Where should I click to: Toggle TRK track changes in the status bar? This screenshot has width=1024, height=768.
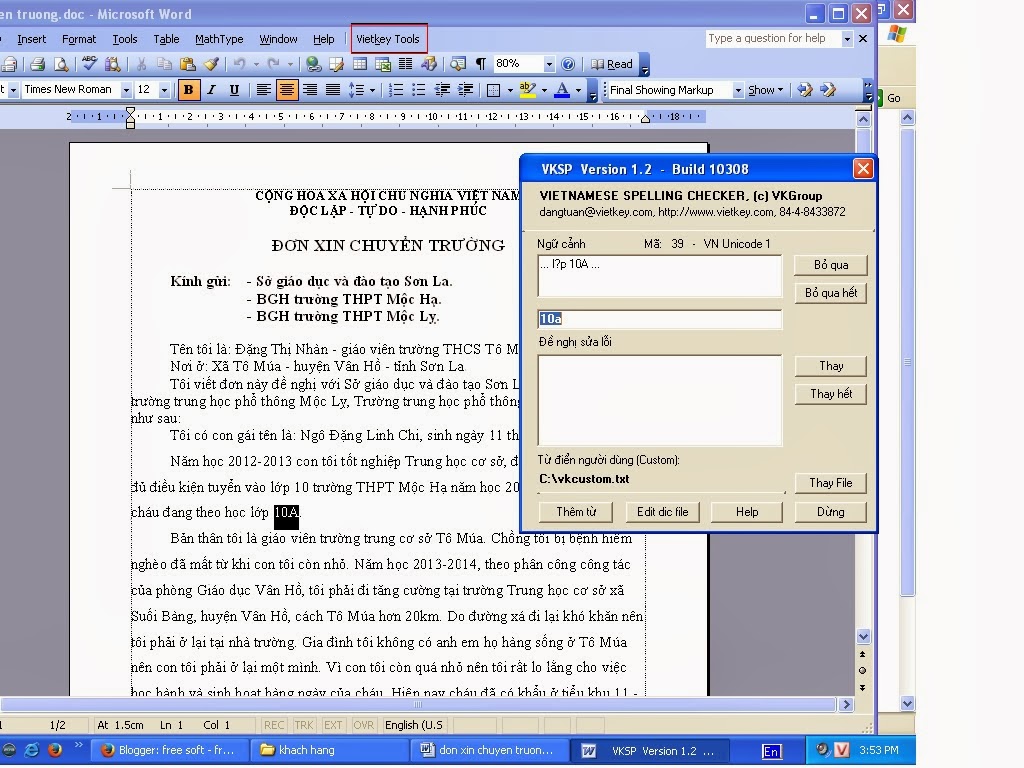click(x=304, y=725)
